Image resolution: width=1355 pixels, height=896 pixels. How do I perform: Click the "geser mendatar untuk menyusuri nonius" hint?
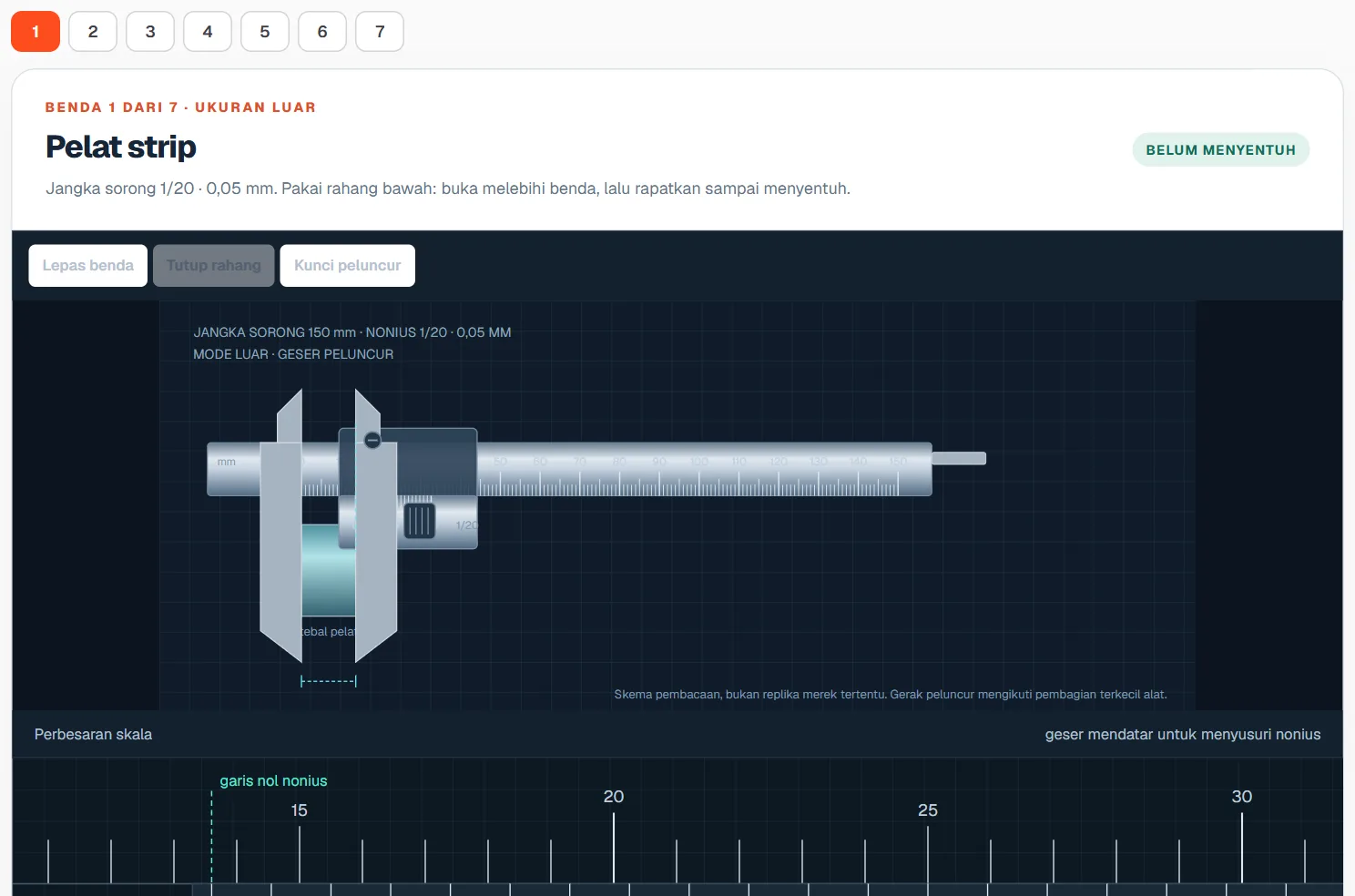(x=1183, y=735)
